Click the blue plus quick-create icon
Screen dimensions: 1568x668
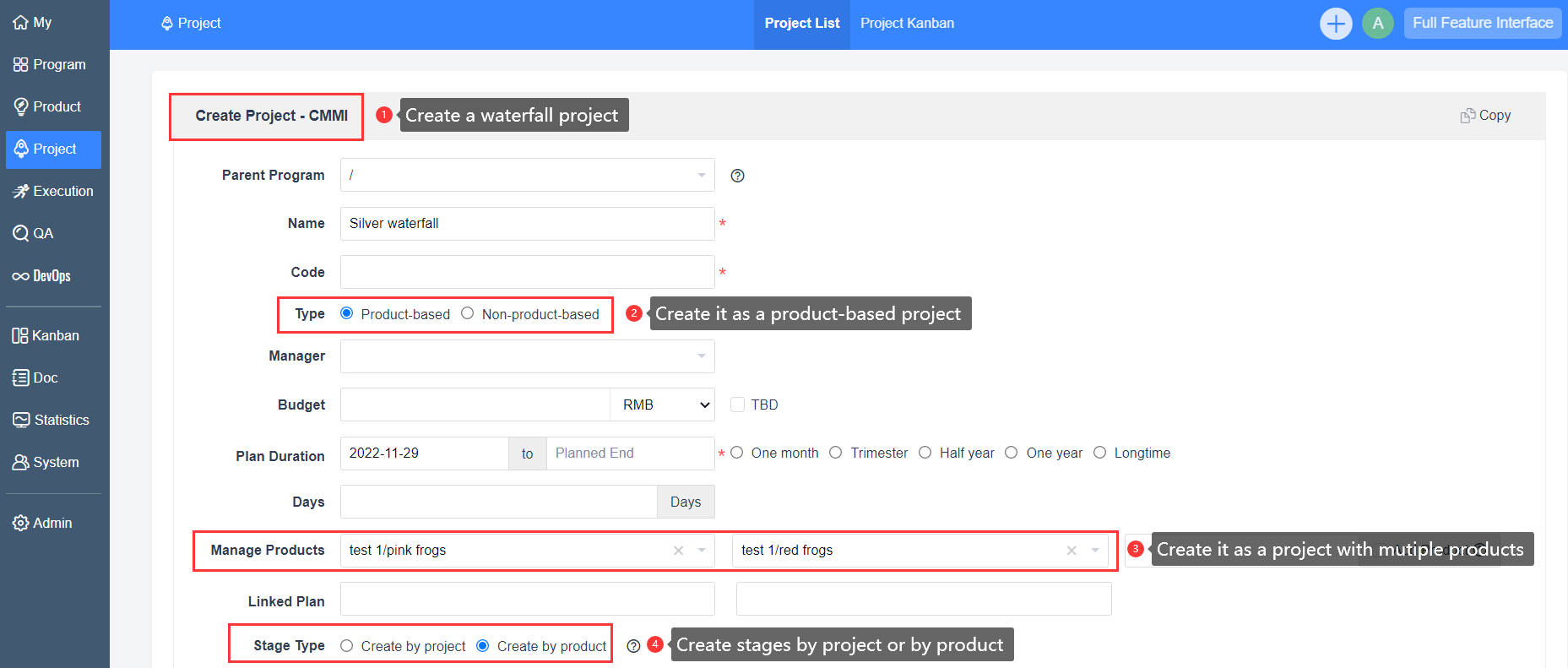(1335, 24)
